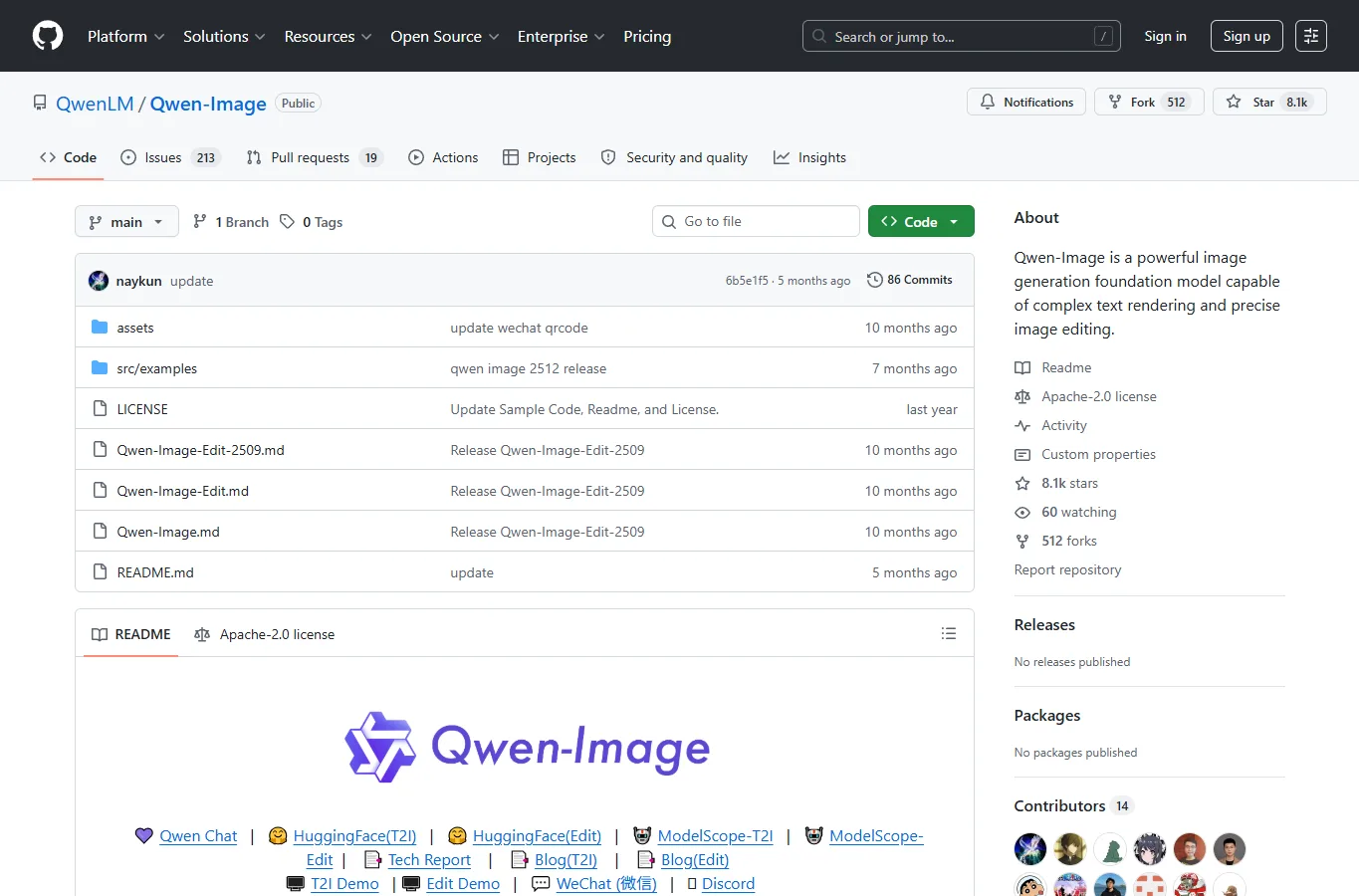Open the Pricing page
The width and height of the screenshot is (1359, 896).
pyautogui.click(x=647, y=36)
